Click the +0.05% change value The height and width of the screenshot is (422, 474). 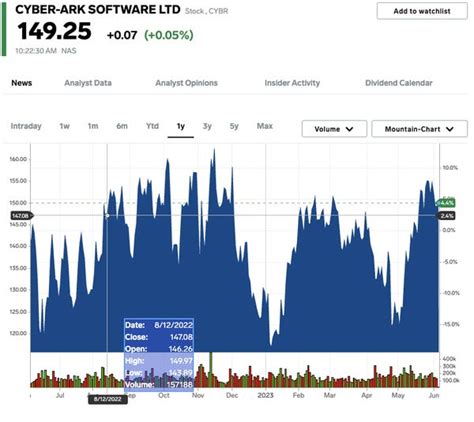(x=169, y=35)
